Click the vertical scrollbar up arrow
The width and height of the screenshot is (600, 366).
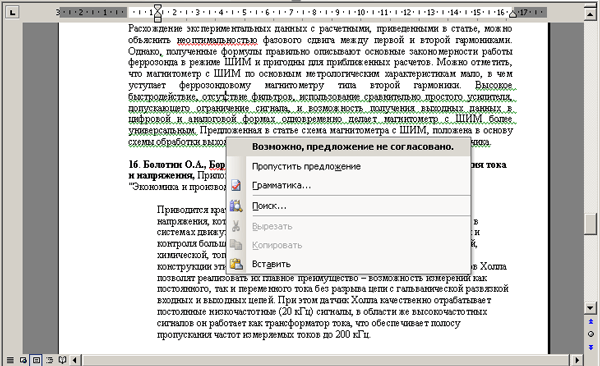pyautogui.click(x=590, y=14)
